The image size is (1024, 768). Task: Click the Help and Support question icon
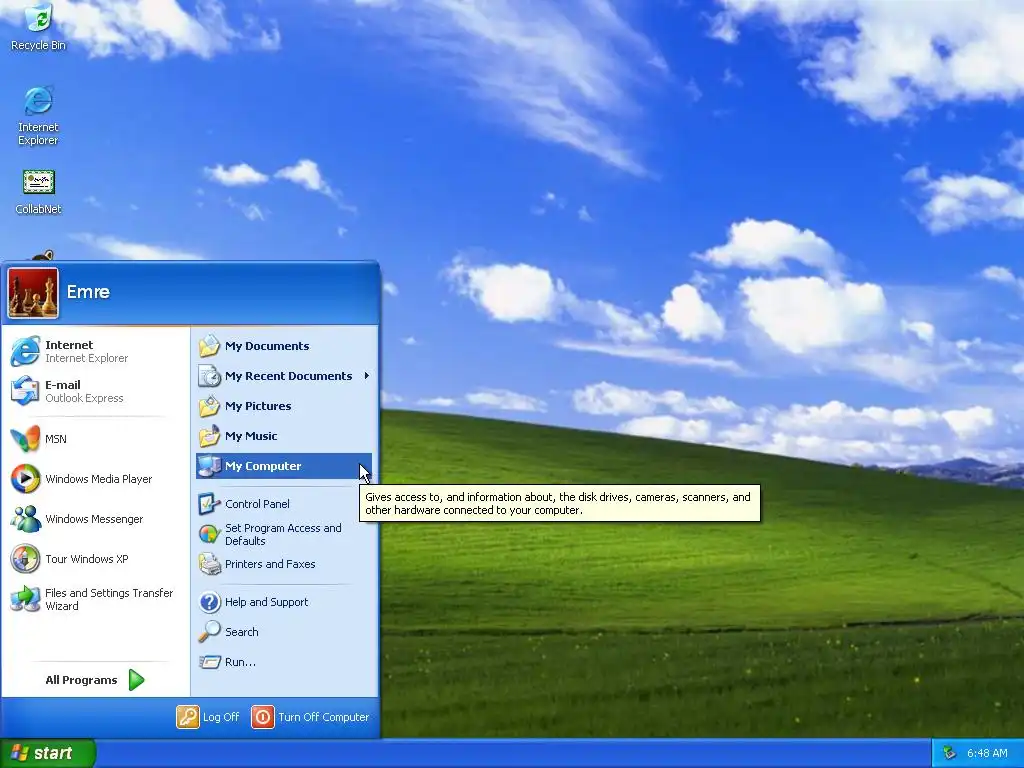[x=210, y=601]
